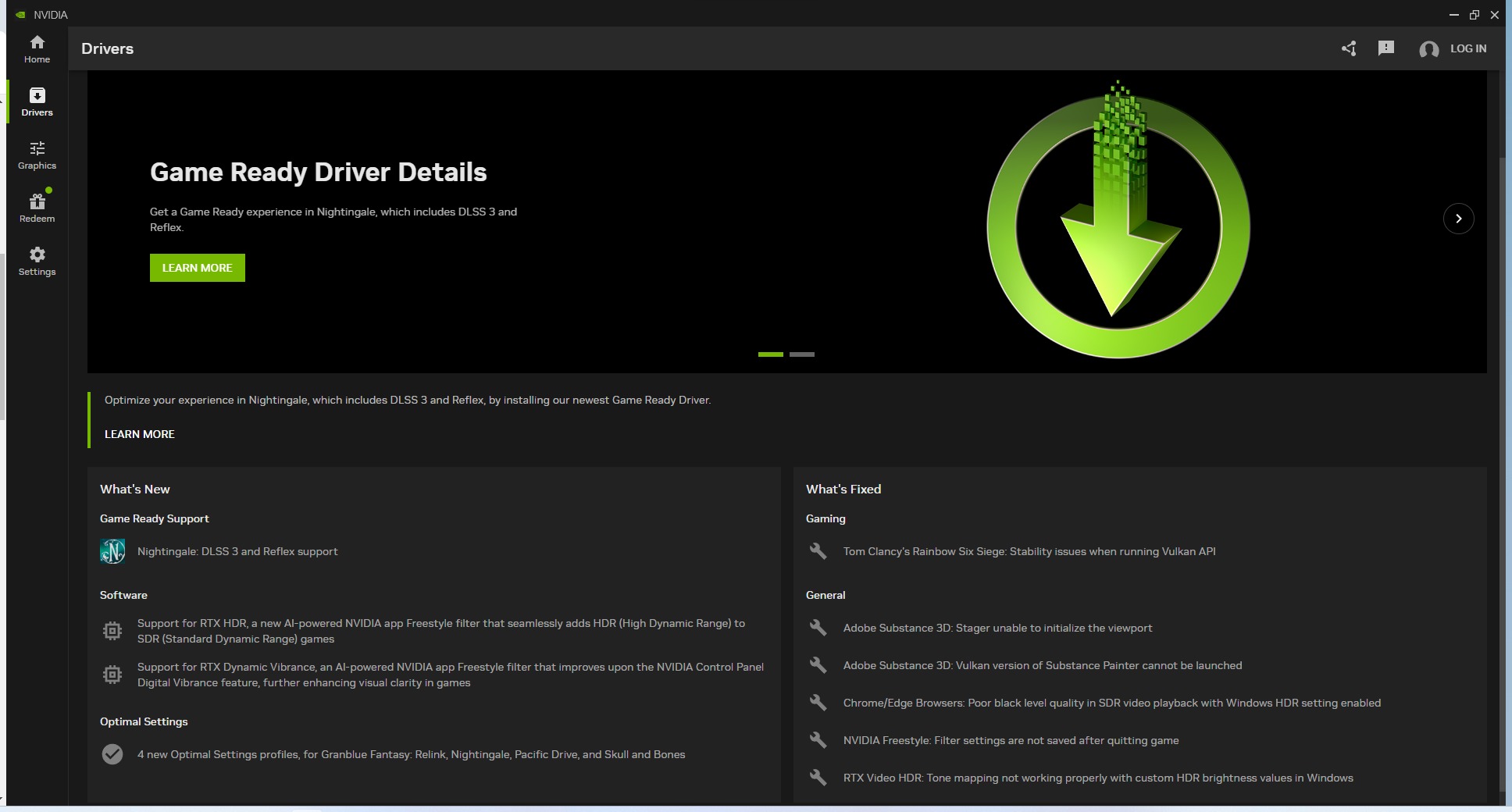
Task: Click "Adobe Substance 3D: Stager" fix text
Action: pos(997,628)
